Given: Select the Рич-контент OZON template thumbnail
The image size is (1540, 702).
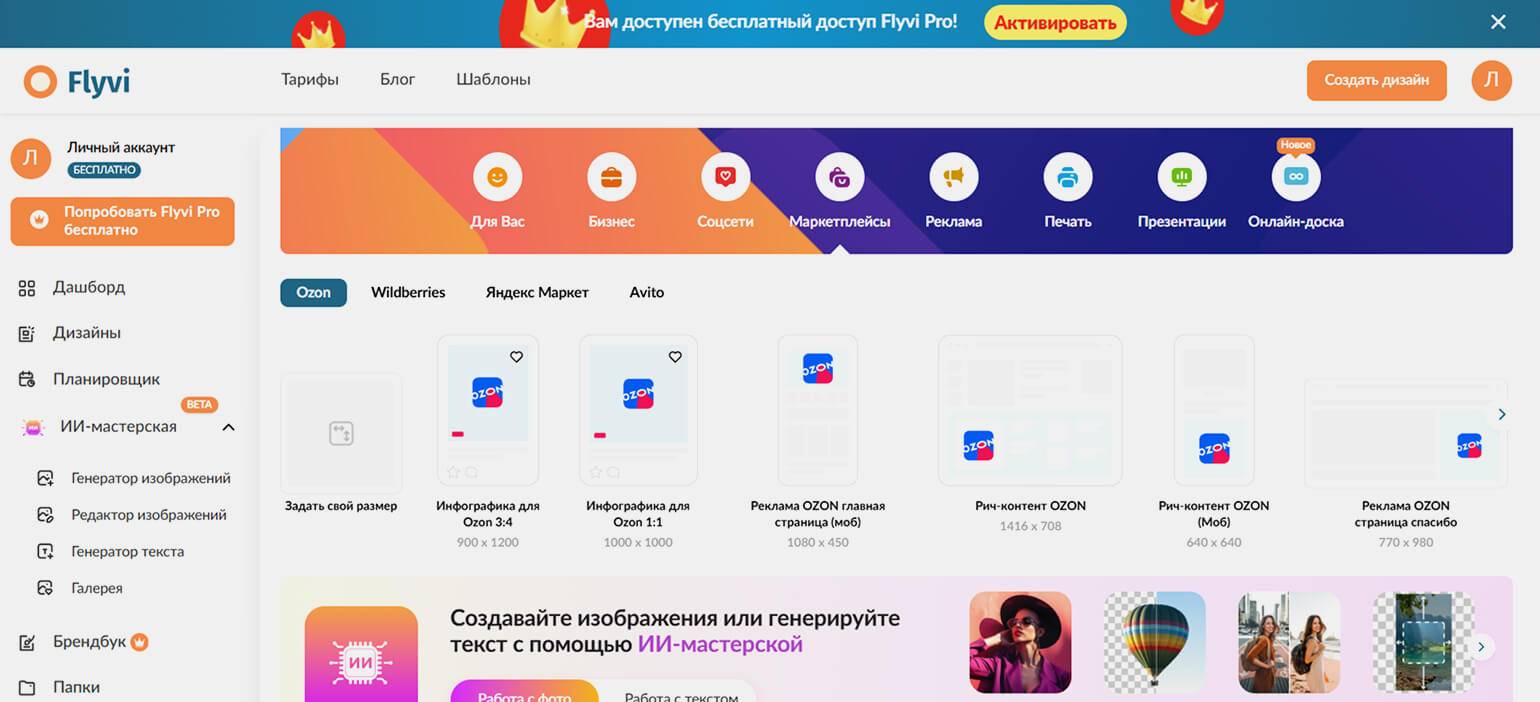Looking at the screenshot, I should (x=1030, y=411).
